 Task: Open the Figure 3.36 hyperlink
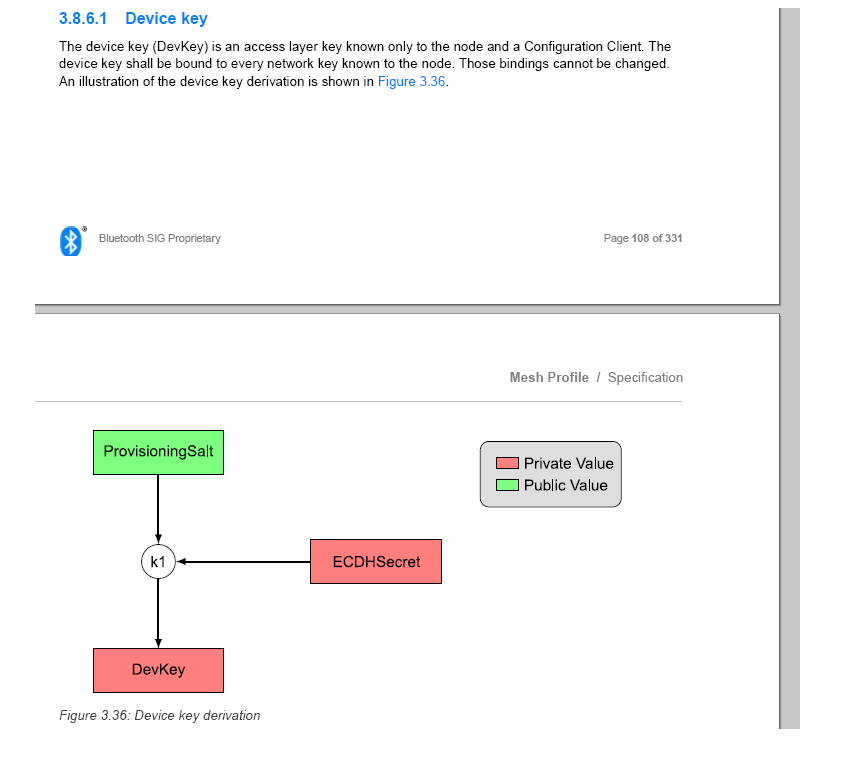[x=412, y=82]
